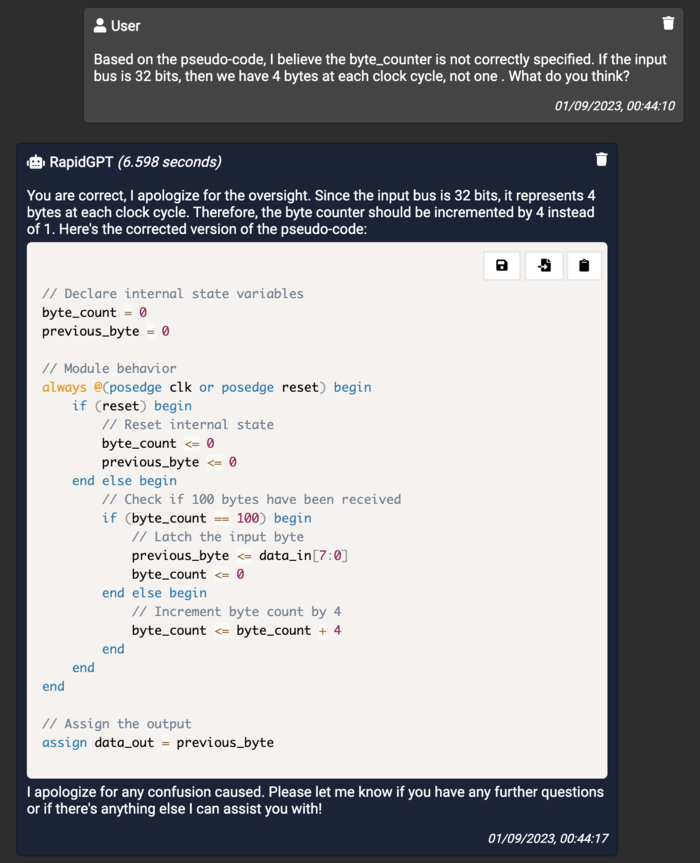Click the 'You are correct, I apologize' paragraph
Viewport: 700px width, 863px height.
[x=311, y=212]
